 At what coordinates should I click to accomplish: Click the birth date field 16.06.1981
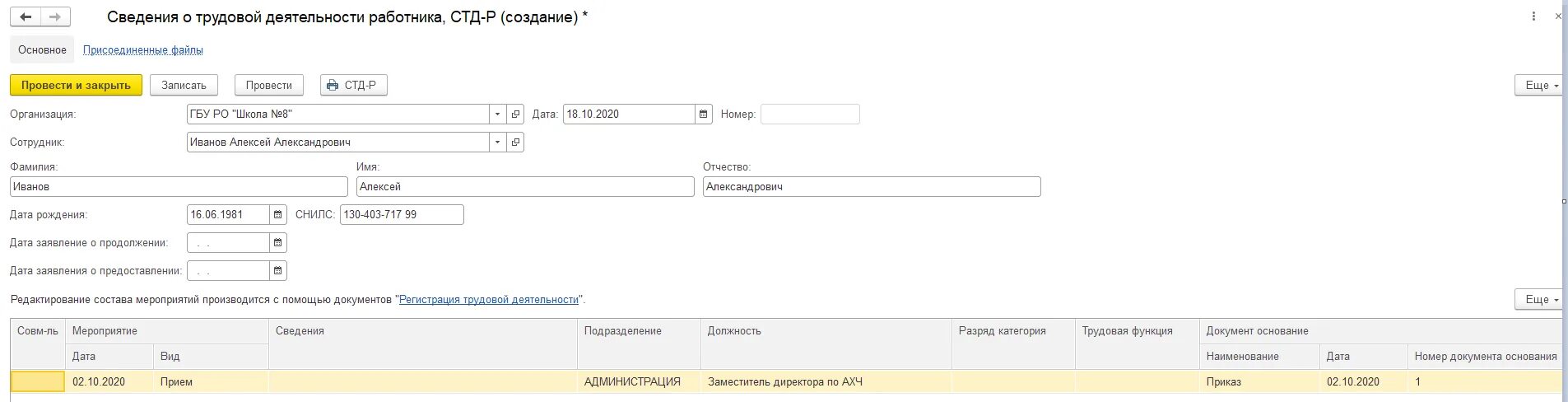coord(228,215)
